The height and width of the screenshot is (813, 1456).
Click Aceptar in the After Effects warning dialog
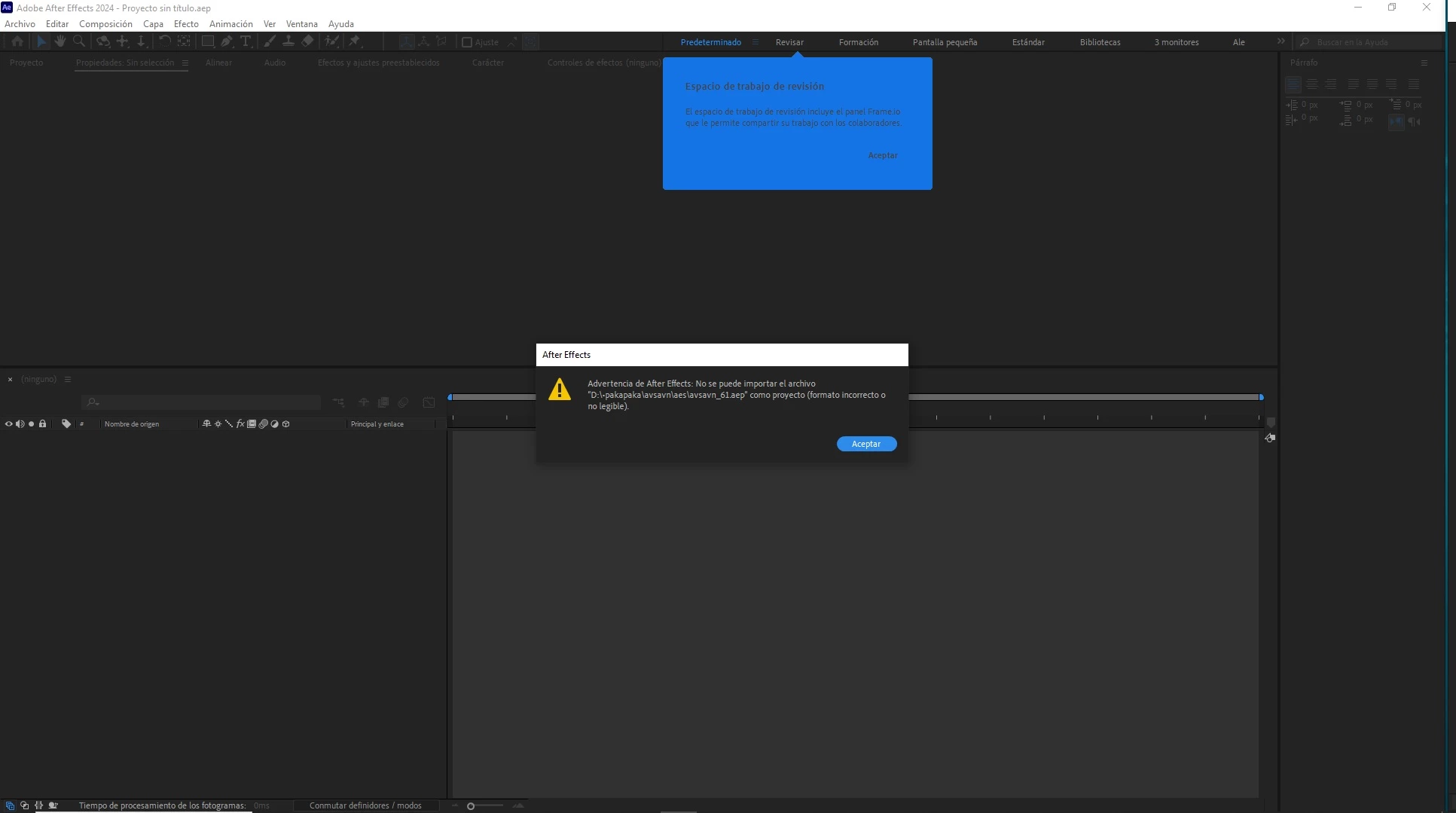pos(866,444)
